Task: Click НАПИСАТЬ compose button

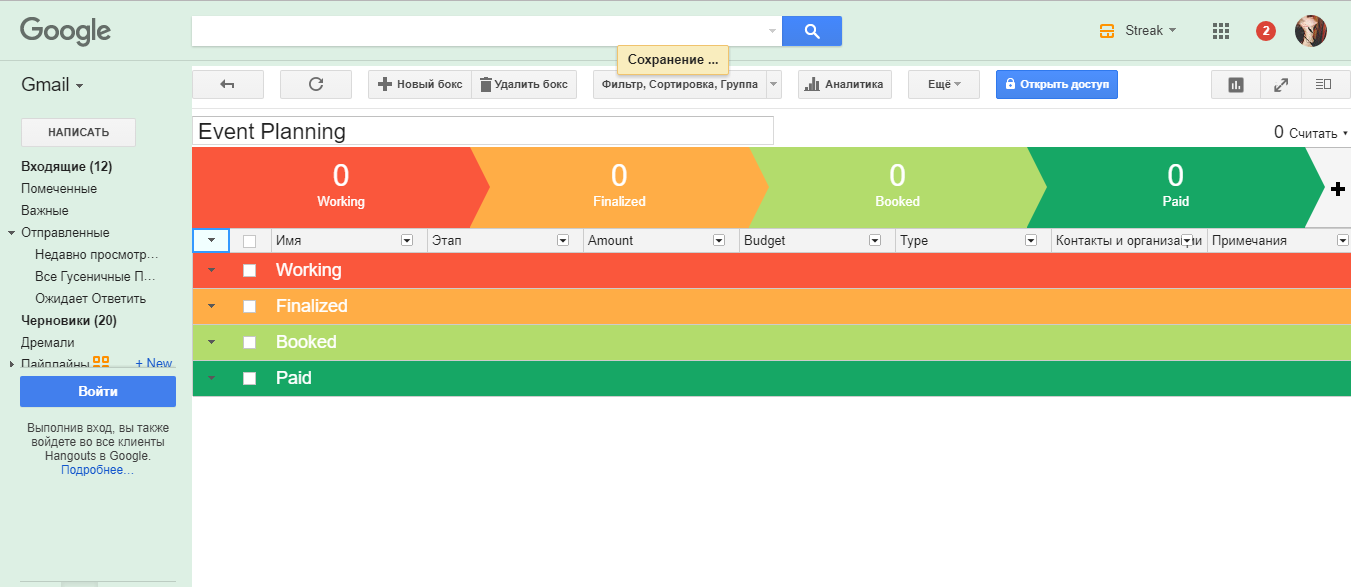Action: [78, 132]
